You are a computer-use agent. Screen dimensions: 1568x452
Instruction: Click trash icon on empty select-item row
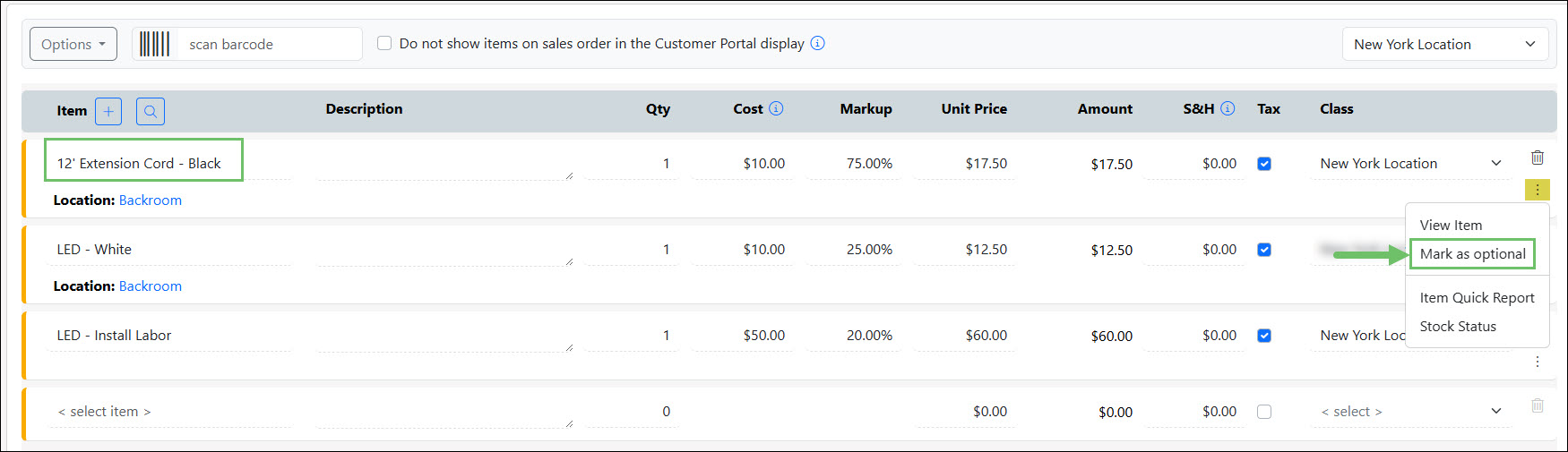(x=1538, y=405)
